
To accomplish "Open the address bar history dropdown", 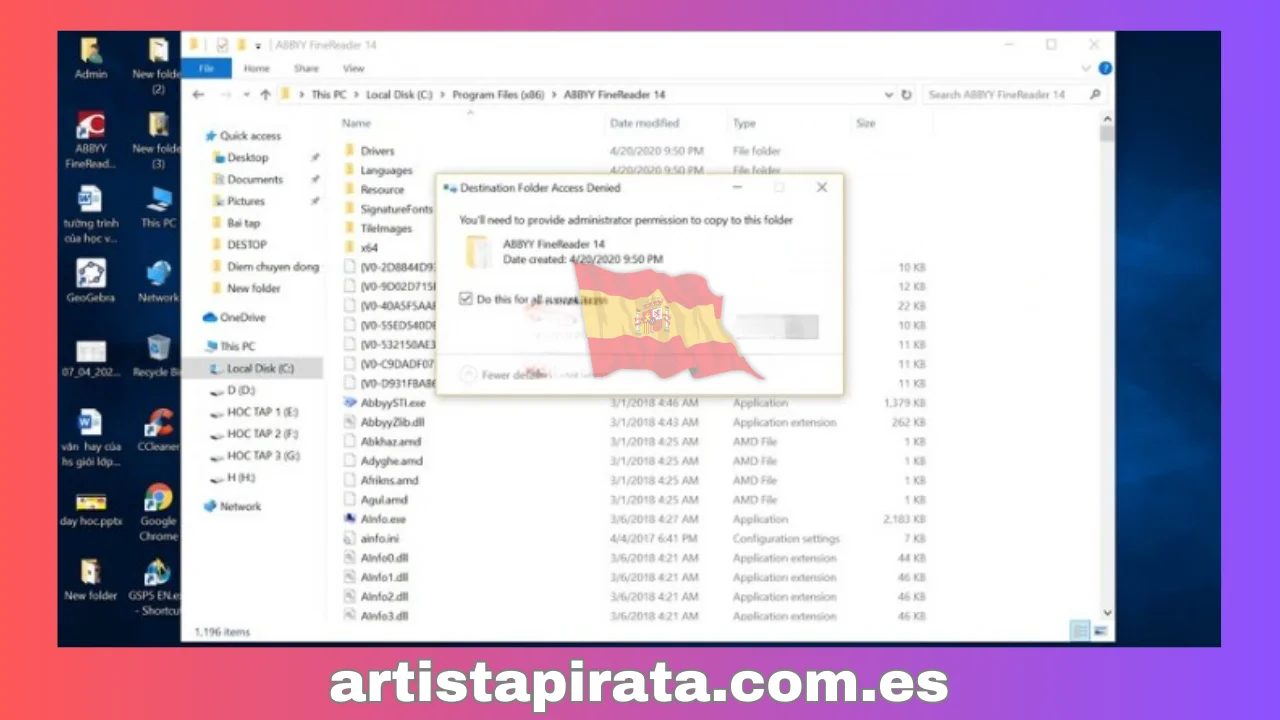I will (x=889, y=95).
